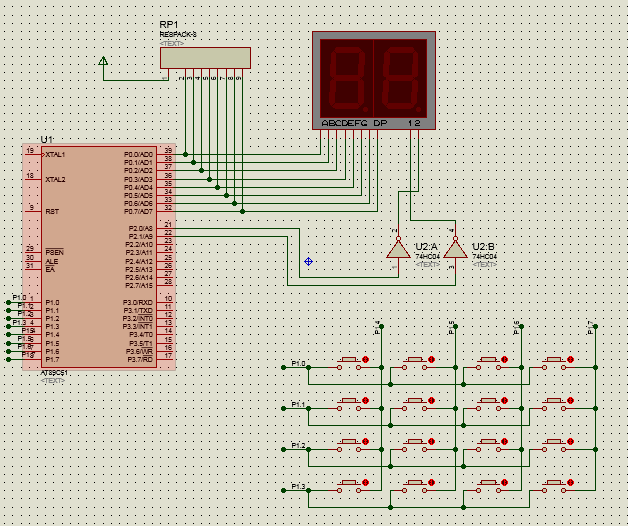The image size is (628, 526).
Task: Click the P2.0/A8 pin label
Action: click(141, 228)
